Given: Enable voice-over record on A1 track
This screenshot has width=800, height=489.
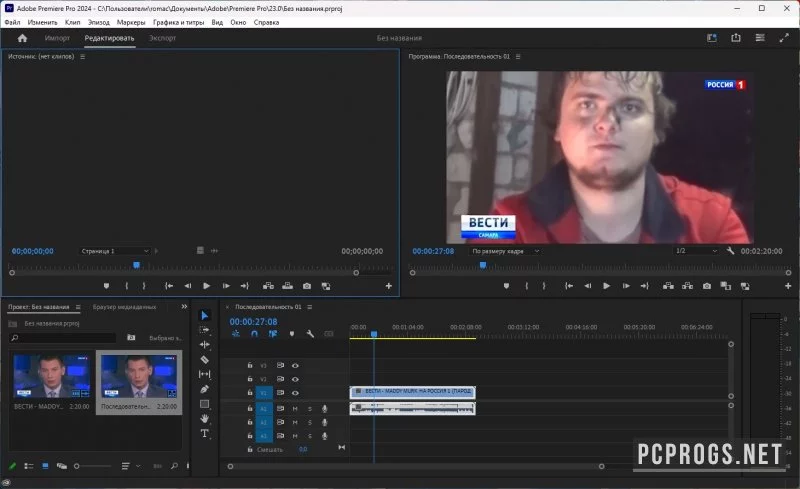Looking at the screenshot, I should 324,408.
